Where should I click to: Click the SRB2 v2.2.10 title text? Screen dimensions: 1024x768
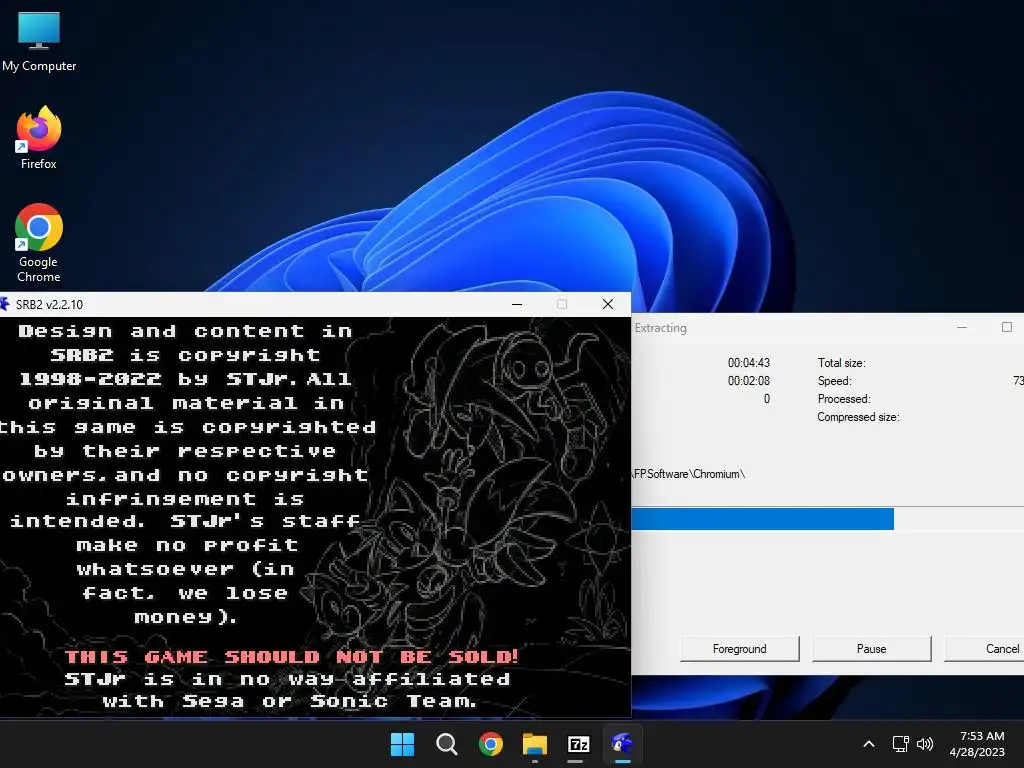(49, 304)
